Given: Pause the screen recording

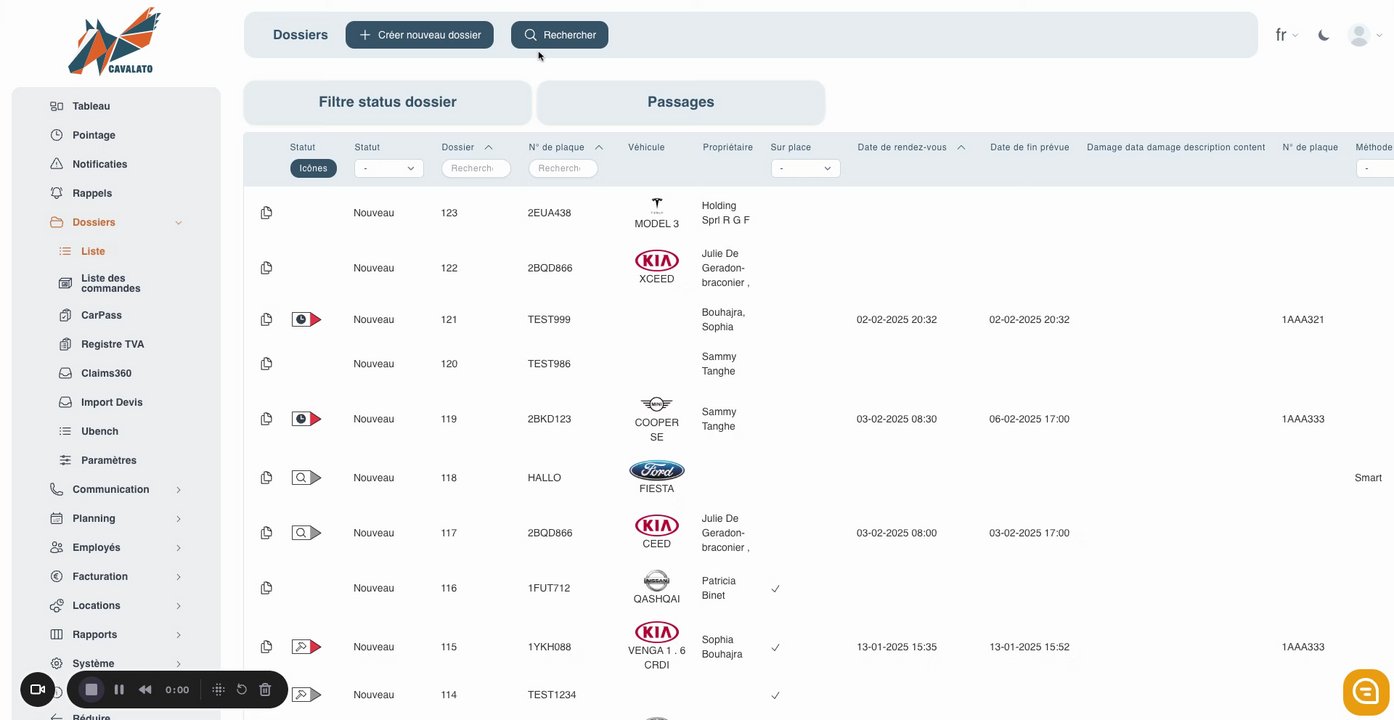Looking at the screenshot, I should pos(119,690).
